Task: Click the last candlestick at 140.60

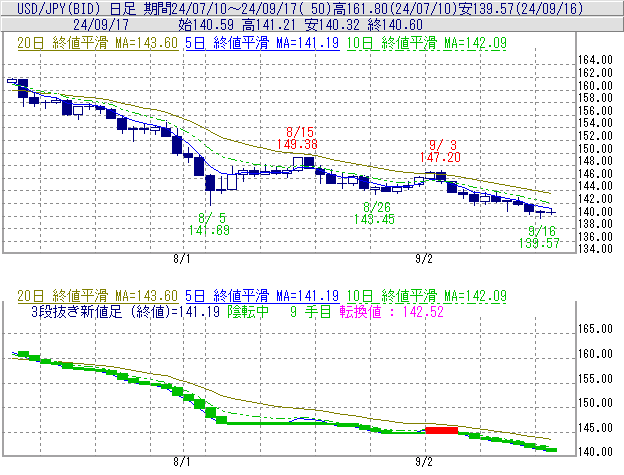Action: pyautogui.click(x=551, y=212)
